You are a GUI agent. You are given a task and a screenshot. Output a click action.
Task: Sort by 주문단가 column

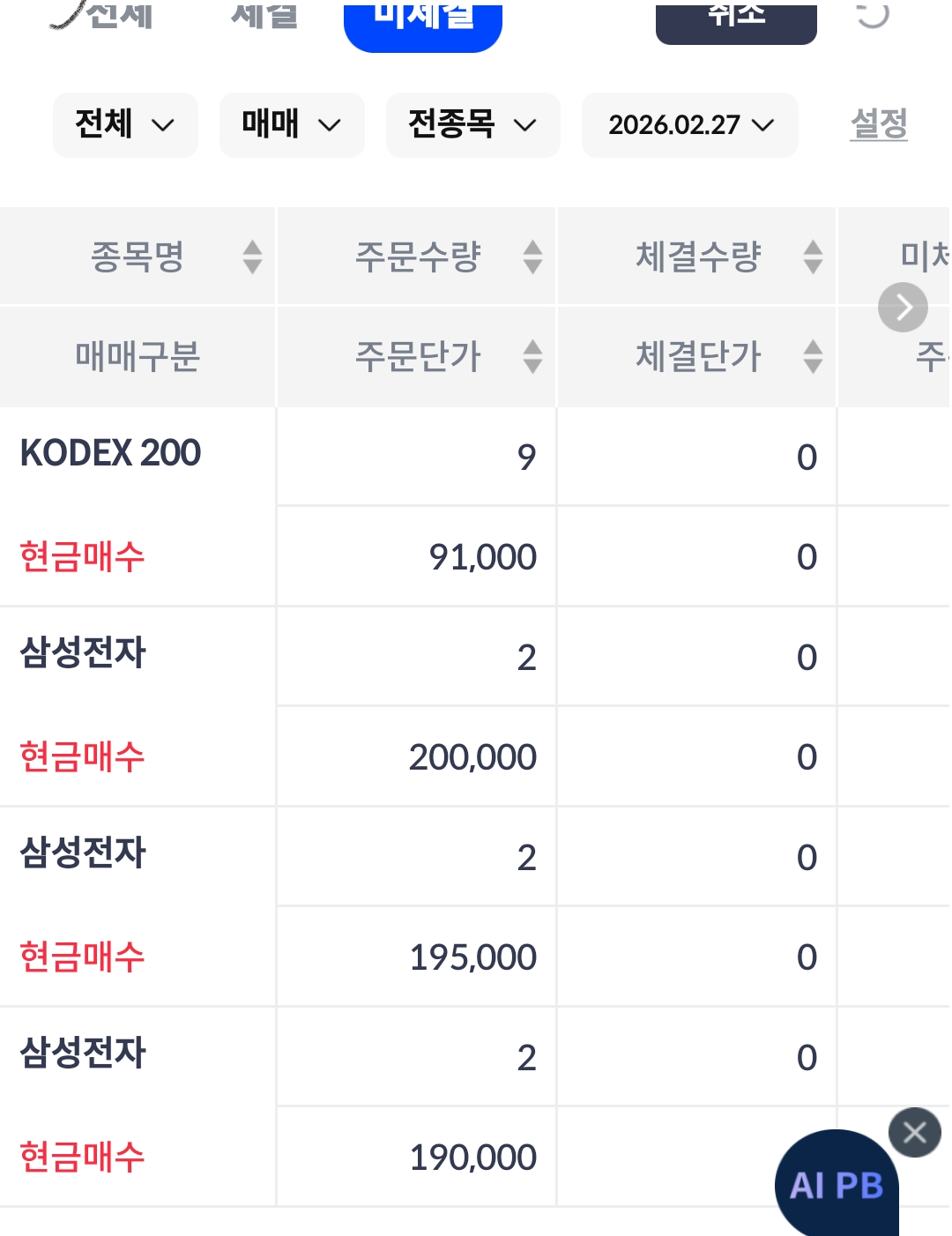pos(532,356)
